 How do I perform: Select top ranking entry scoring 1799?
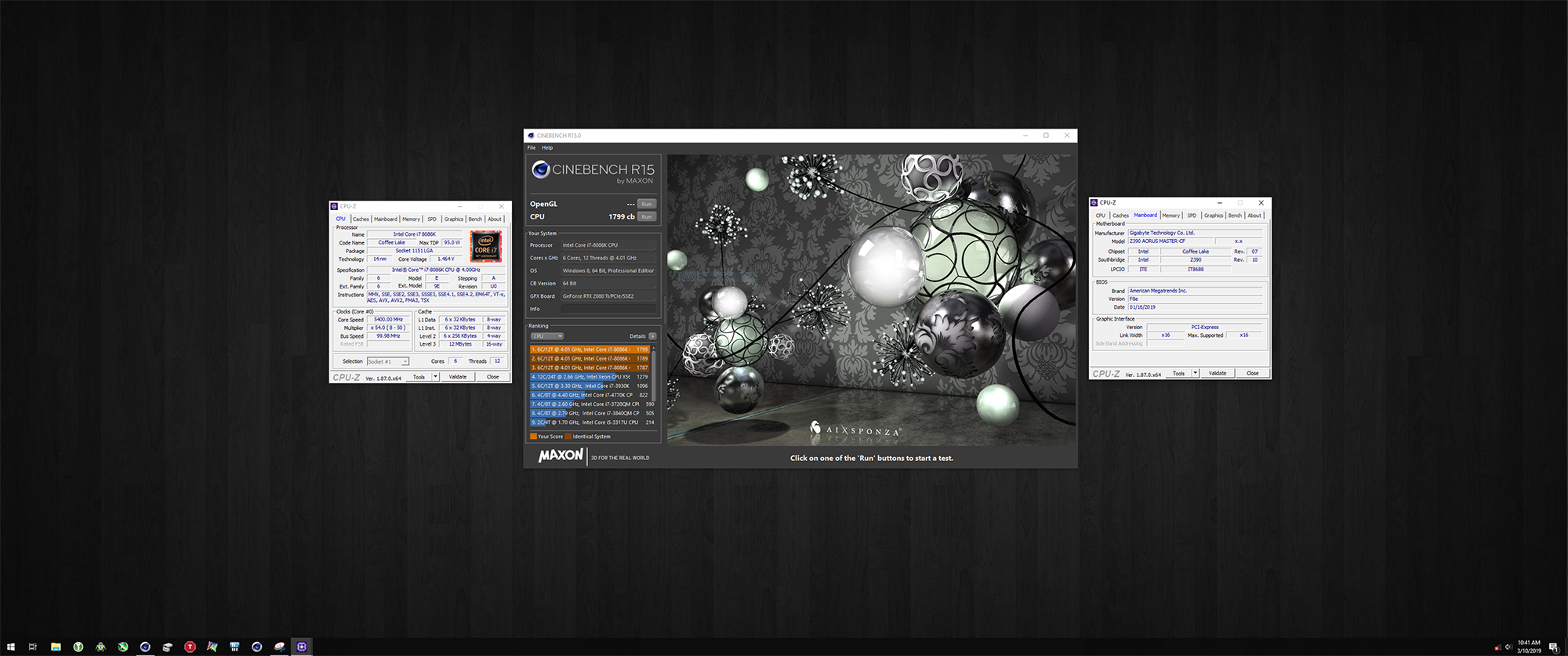pyautogui.click(x=590, y=350)
